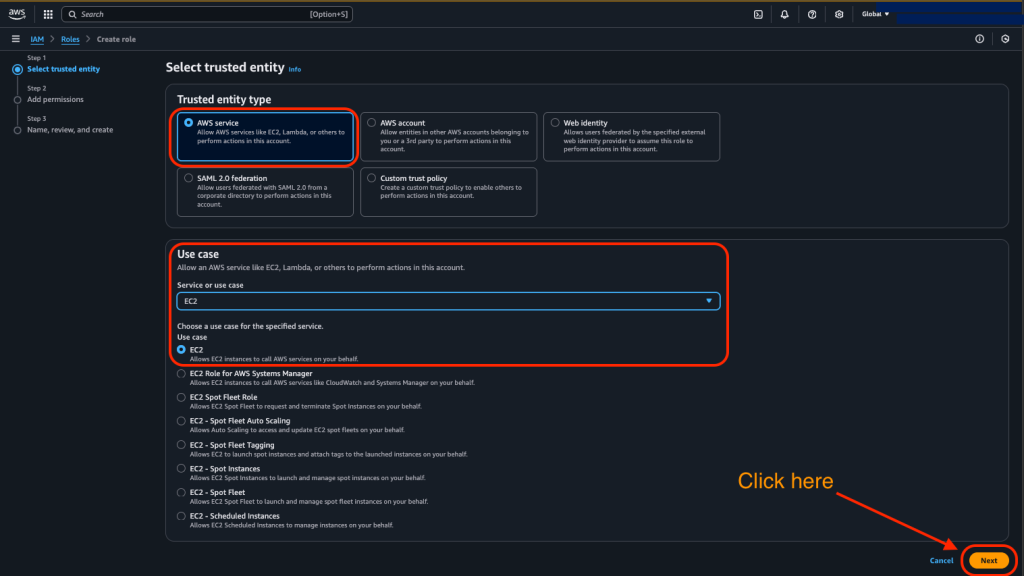The width and height of the screenshot is (1024, 576).
Task: Click the circular icon right of the info icon
Action: click(1005, 39)
